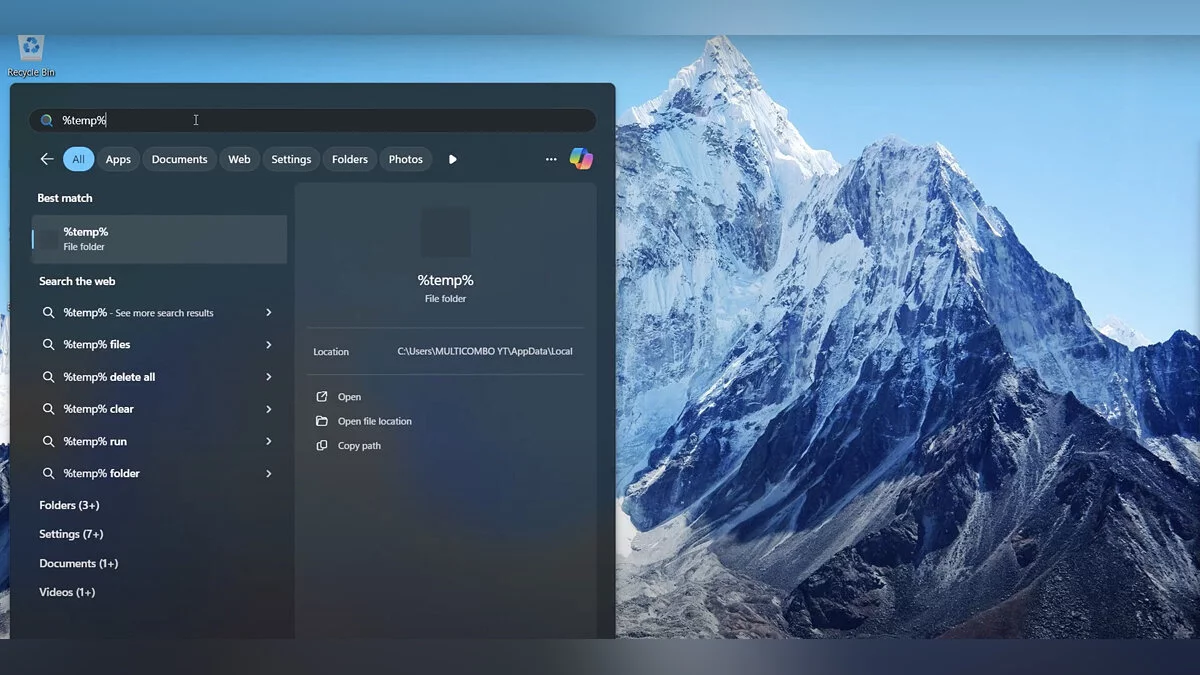This screenshot has height=675, width=1200.
Task: Click the %temp% title in preview pane
Action: pyautogui.click(x=445, y=280)
